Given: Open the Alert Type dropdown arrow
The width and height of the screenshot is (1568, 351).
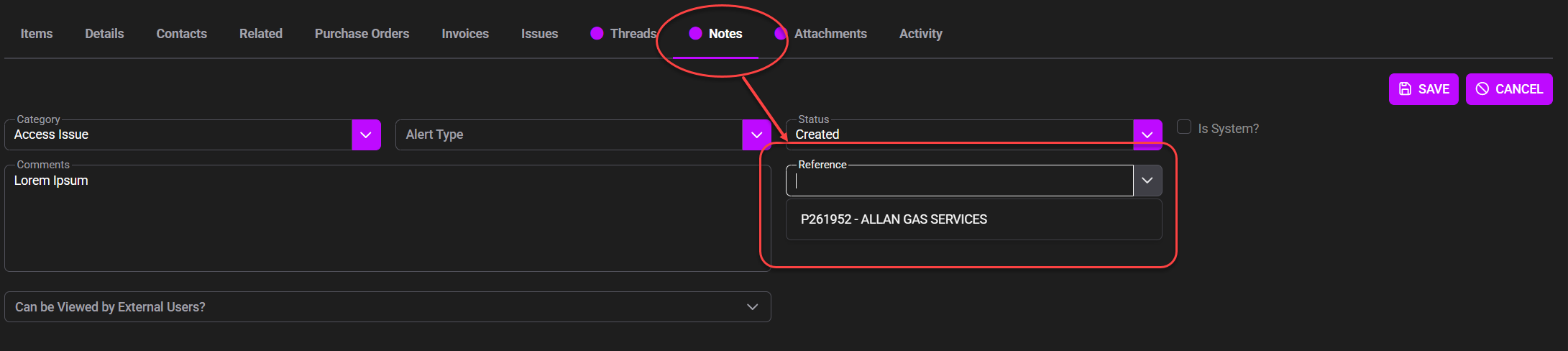Looking at the screenshot, I should tap(756, 135).
